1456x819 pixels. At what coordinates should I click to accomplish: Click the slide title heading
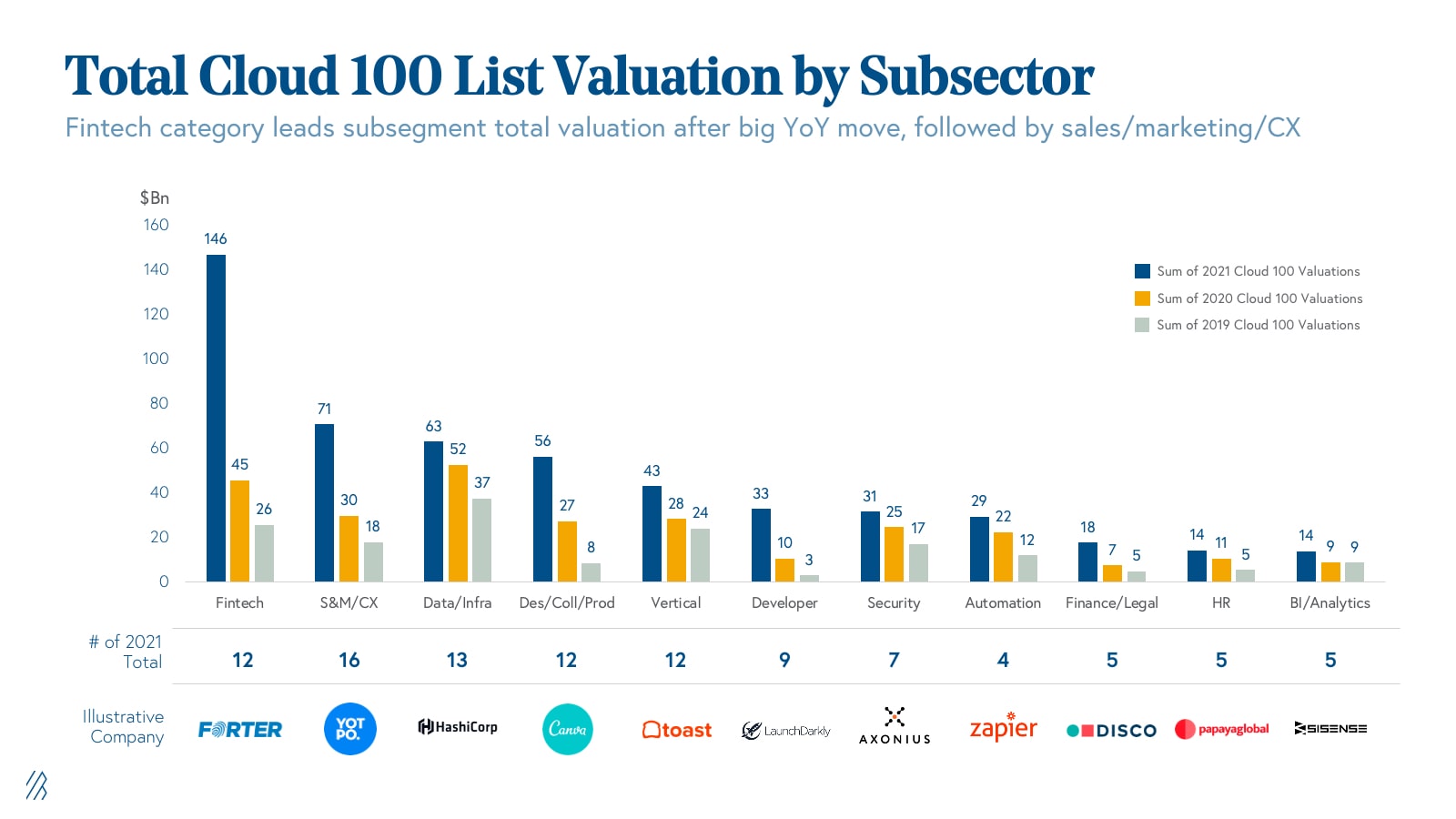[x=579, y=76]
